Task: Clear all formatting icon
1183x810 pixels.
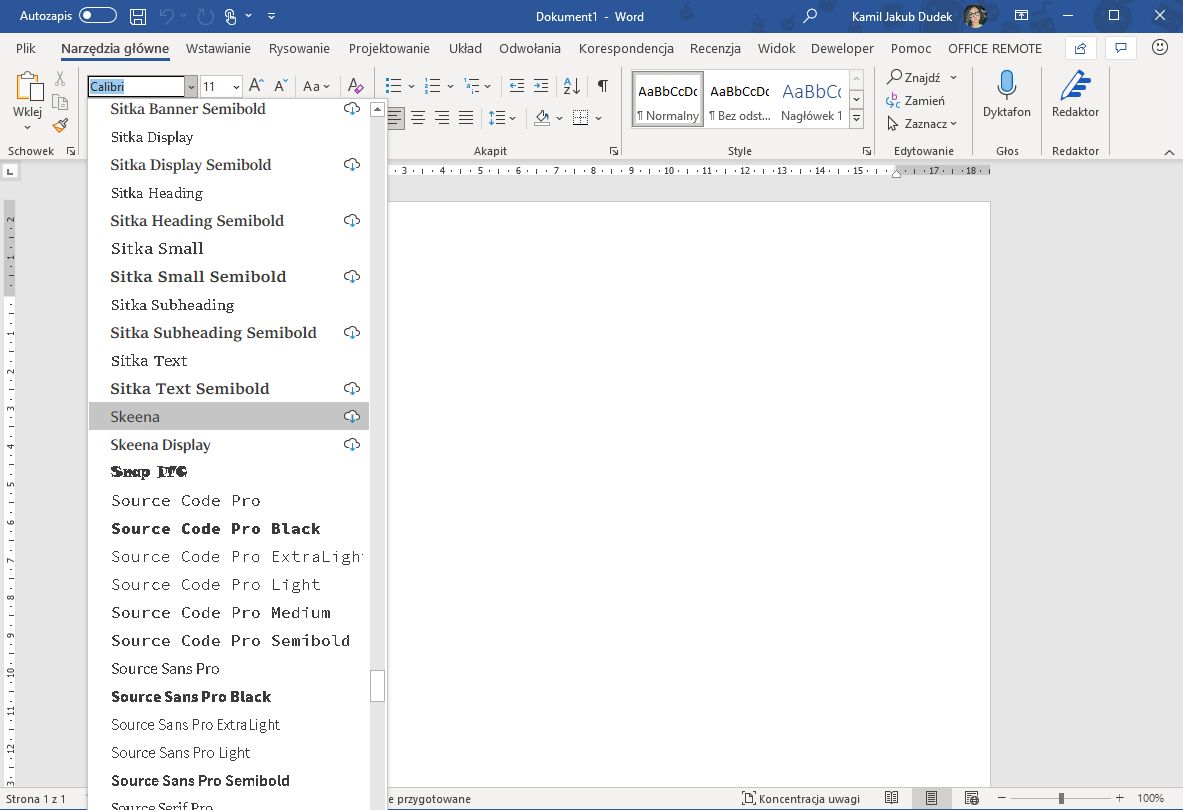Action: [x=355, y=86]
